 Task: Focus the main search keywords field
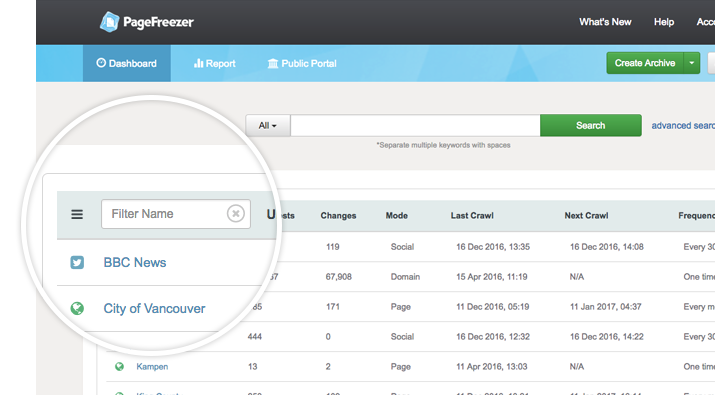point(415,126)
